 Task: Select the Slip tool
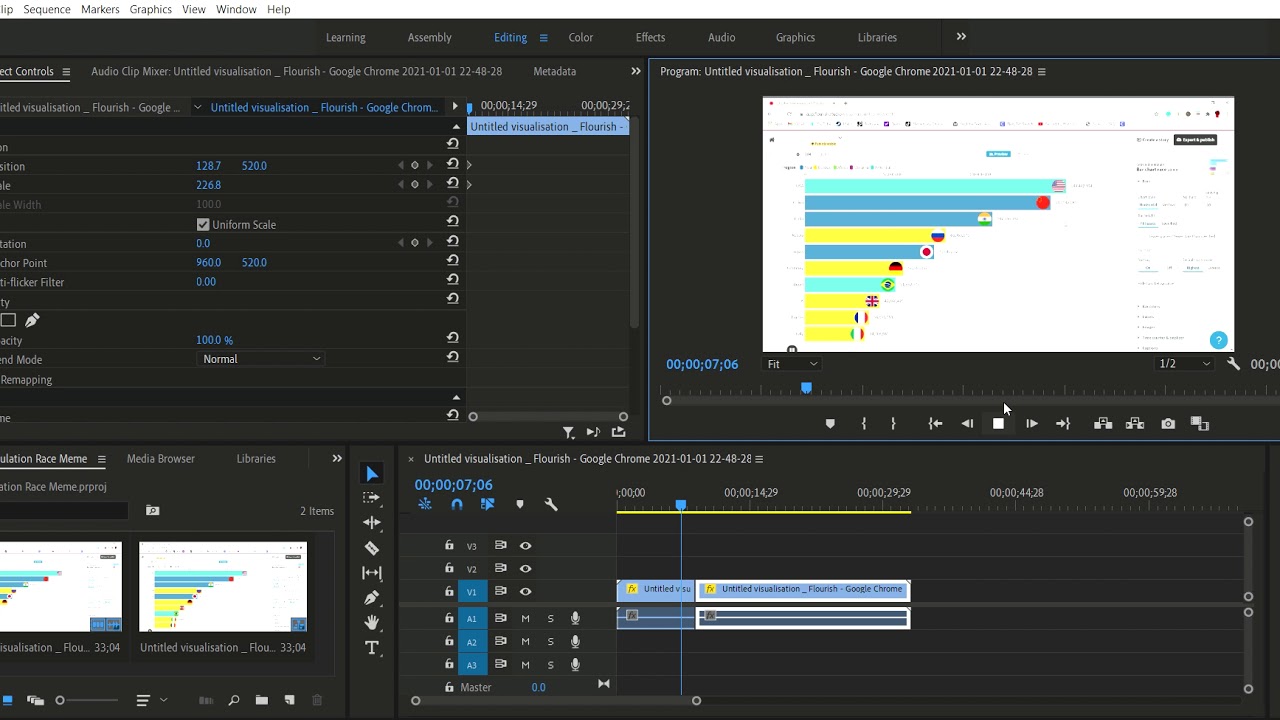point(372,572)
